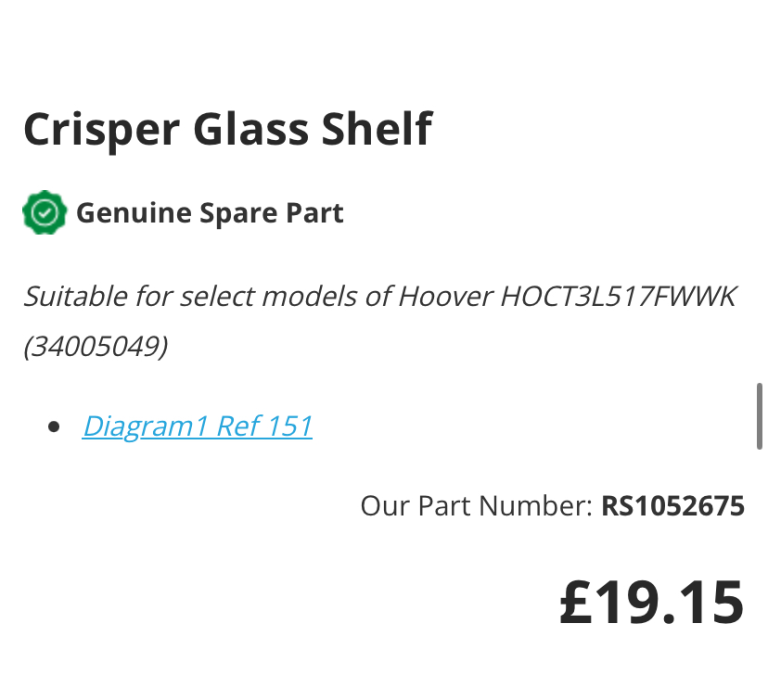The height and width of the screenshot is (687, 768).
Task: Click the RS1052675 part number
Action: tap(673, 506)
